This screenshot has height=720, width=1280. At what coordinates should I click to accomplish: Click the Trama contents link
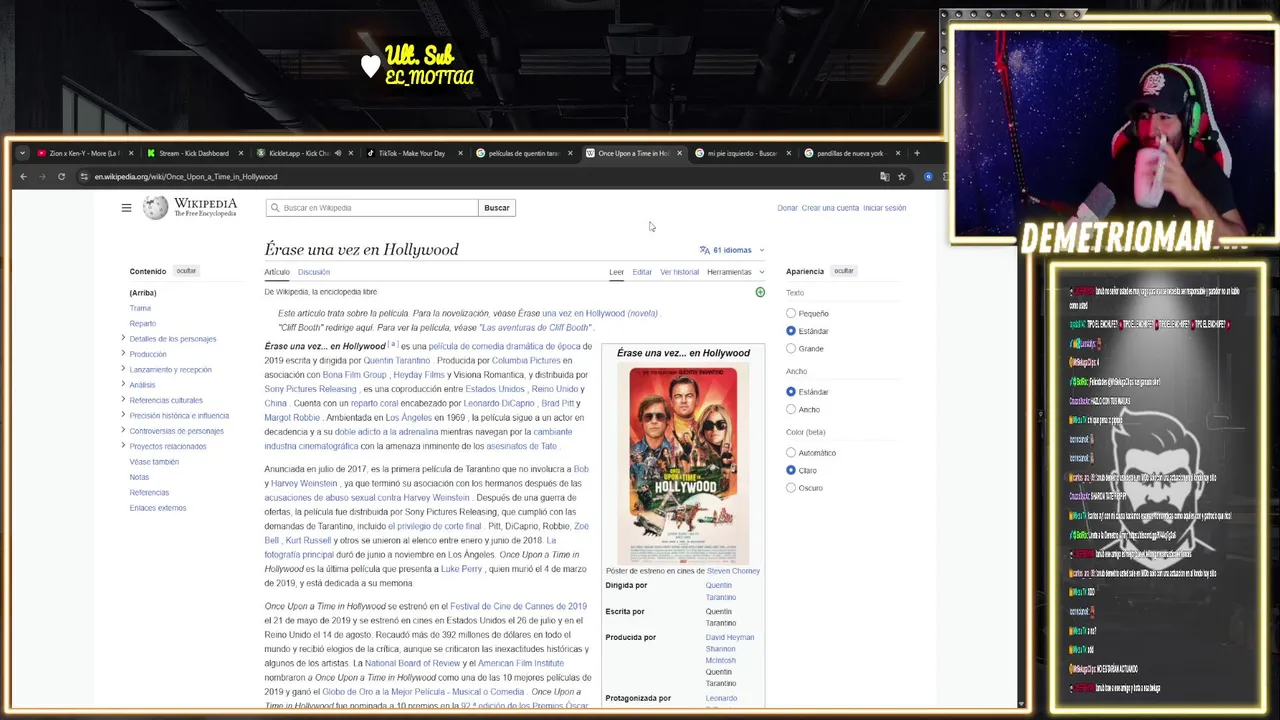[x=140, y=308]
